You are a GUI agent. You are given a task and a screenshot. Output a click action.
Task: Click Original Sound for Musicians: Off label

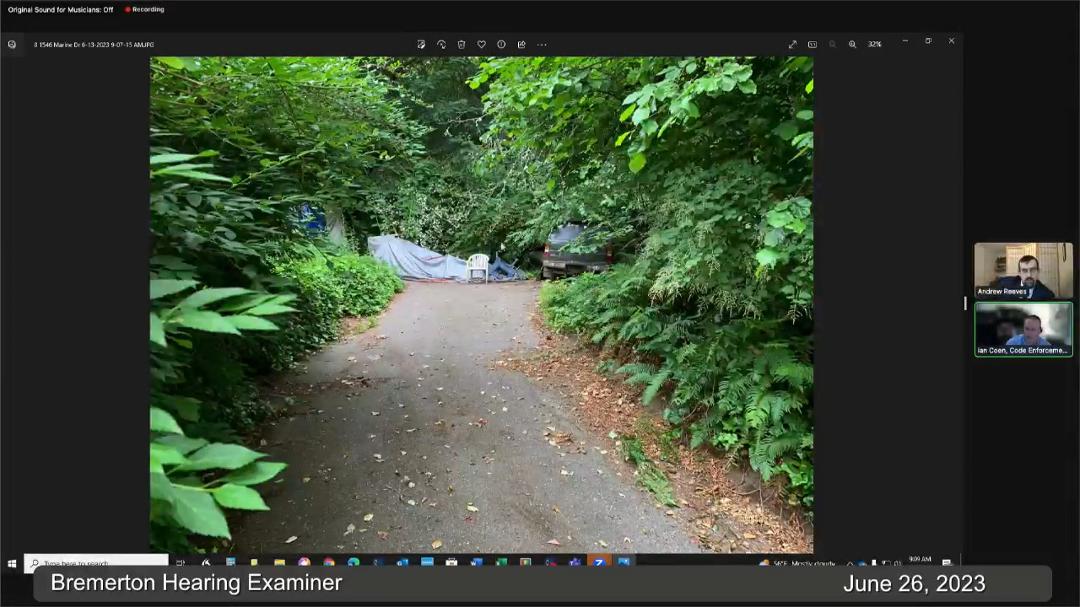click(61, 10)
